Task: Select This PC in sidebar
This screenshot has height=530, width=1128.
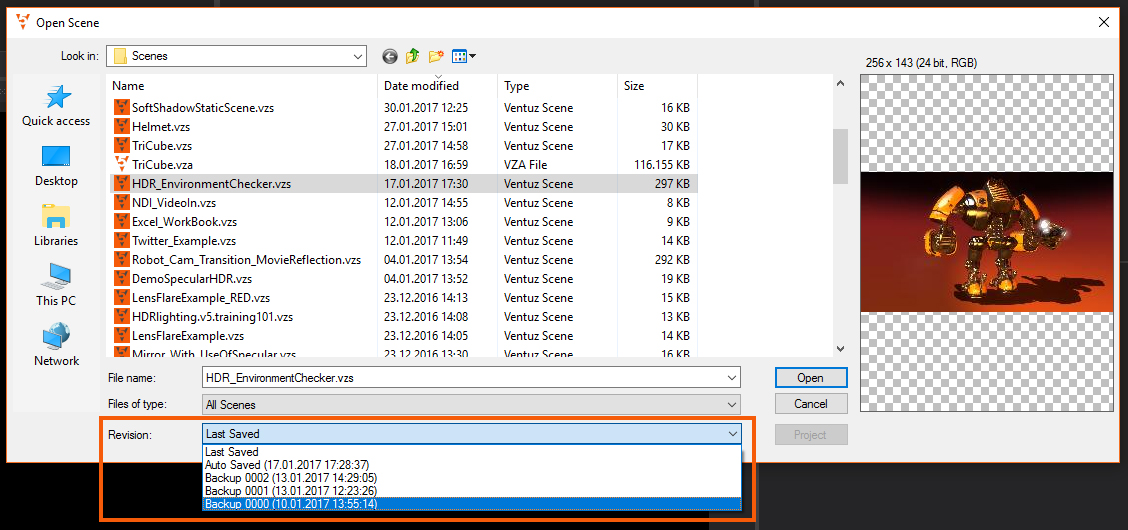Action: (56, 285)
